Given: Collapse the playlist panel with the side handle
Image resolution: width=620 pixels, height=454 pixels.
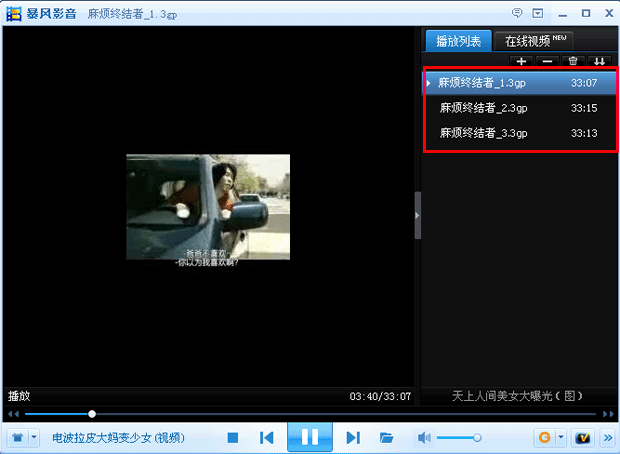Looking at the screenshot, I should 418,216.
